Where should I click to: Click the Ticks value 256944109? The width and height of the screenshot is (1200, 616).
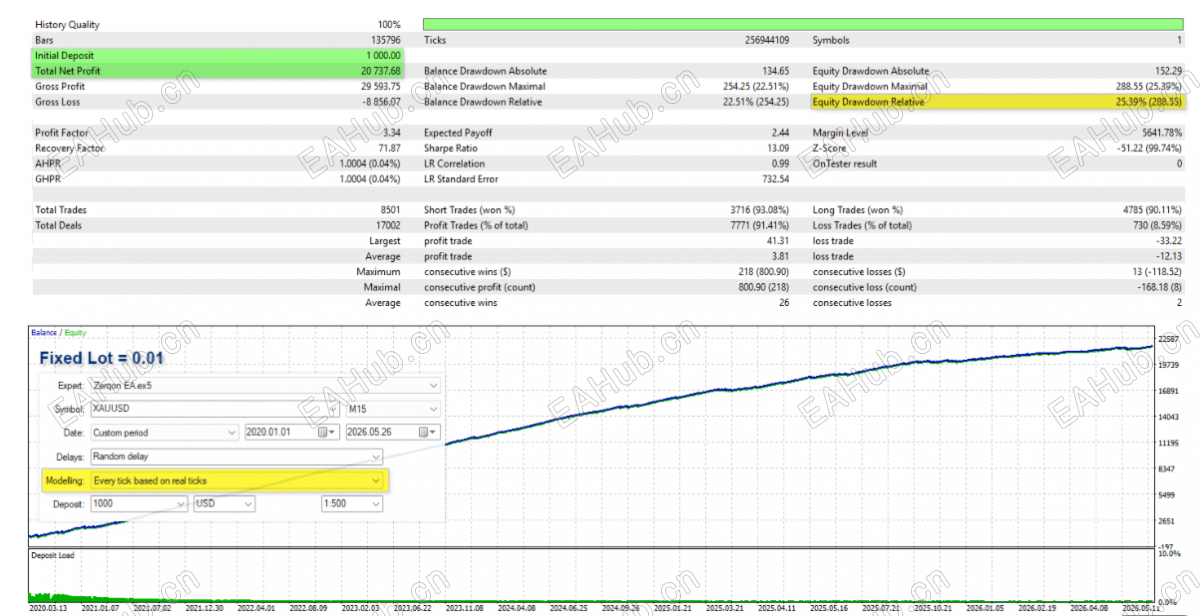(x=765, y=40)
